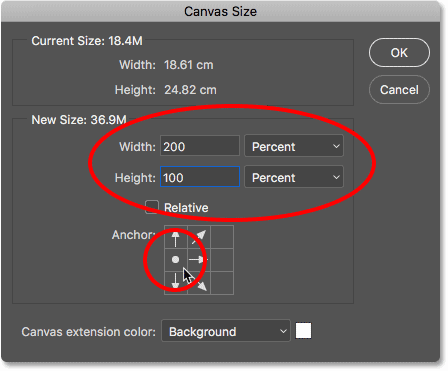Confirm with the OK button
The image size is (448, 371).
[x=399, y=53]
